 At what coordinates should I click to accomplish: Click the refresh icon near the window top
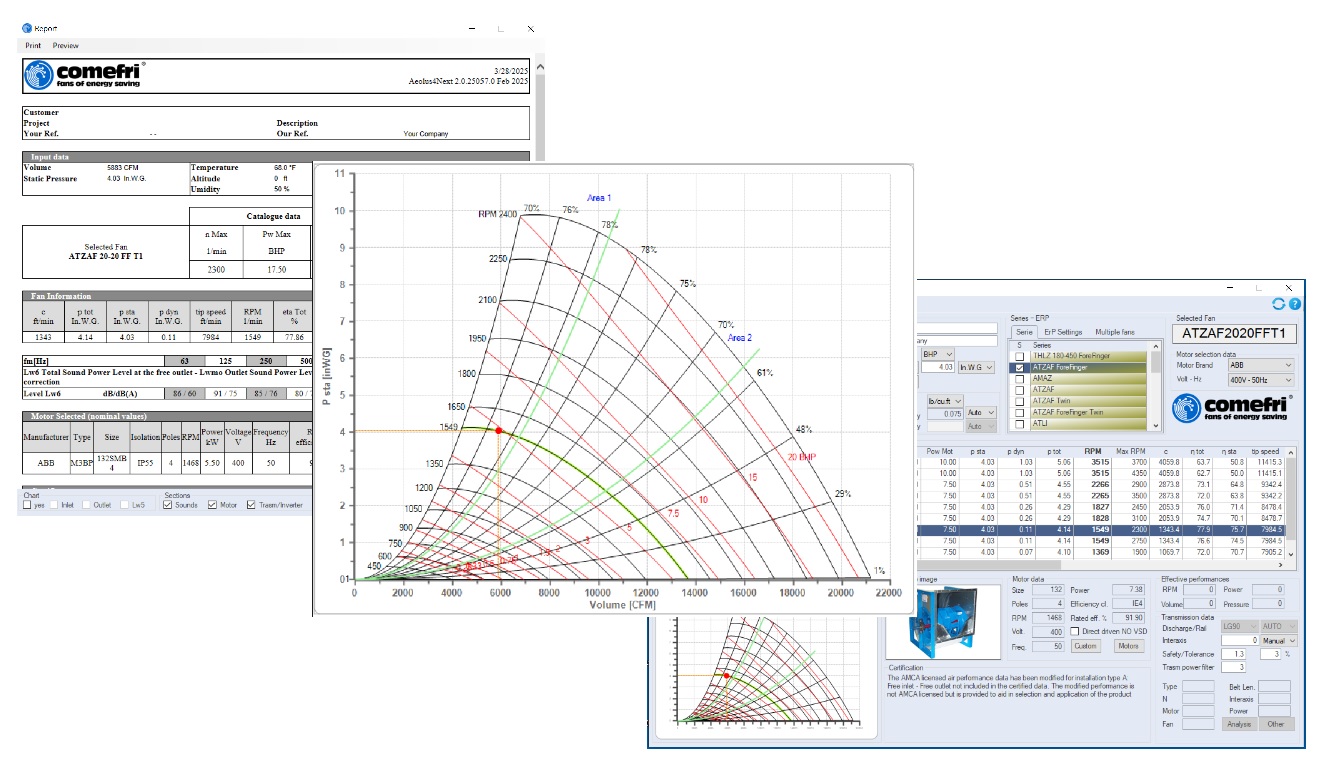pos(1278,304)
